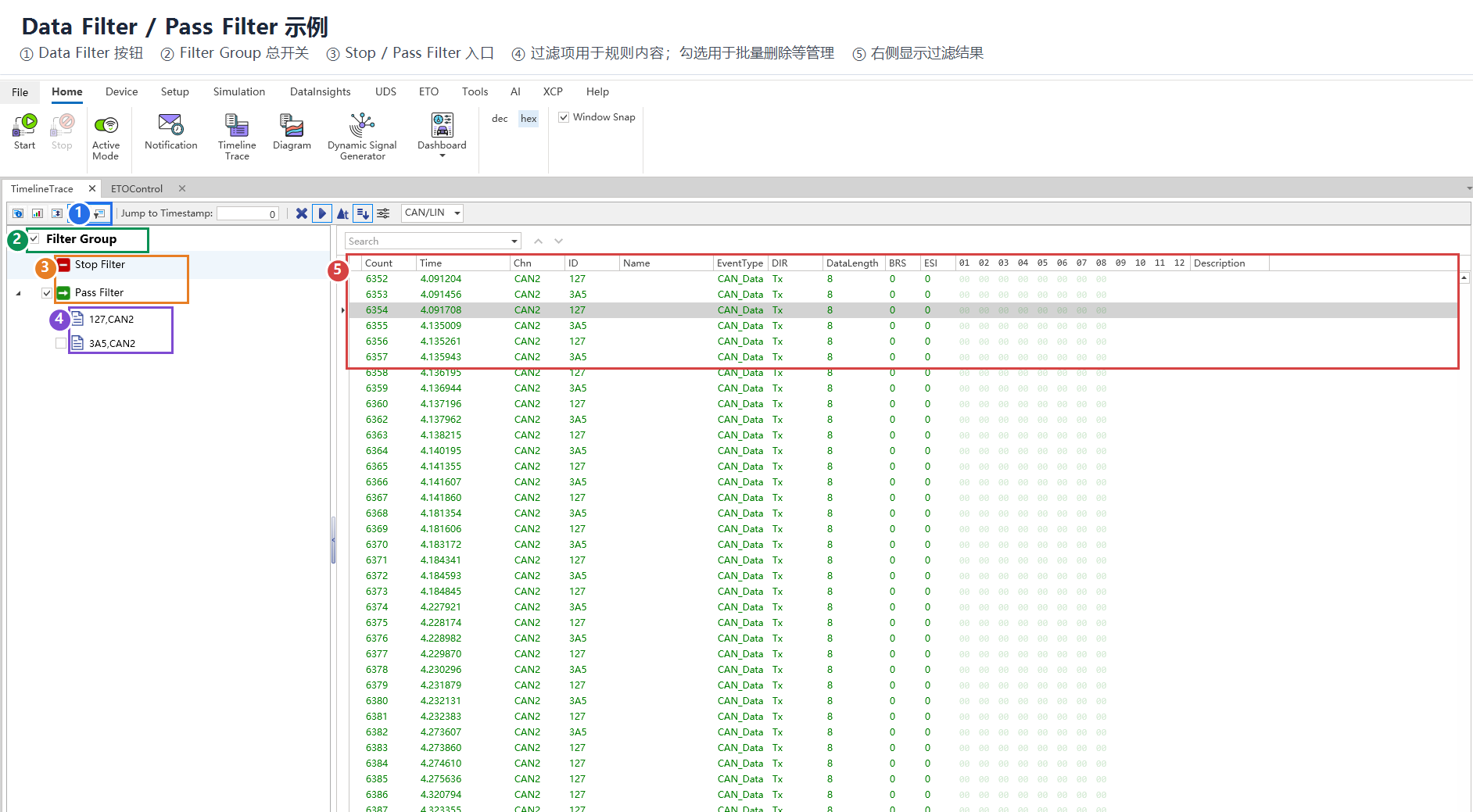Viewport: 1473px width, 812px height.
Task: Click timestamp 4.181354 in the trace
Action: tap(441, 513)
